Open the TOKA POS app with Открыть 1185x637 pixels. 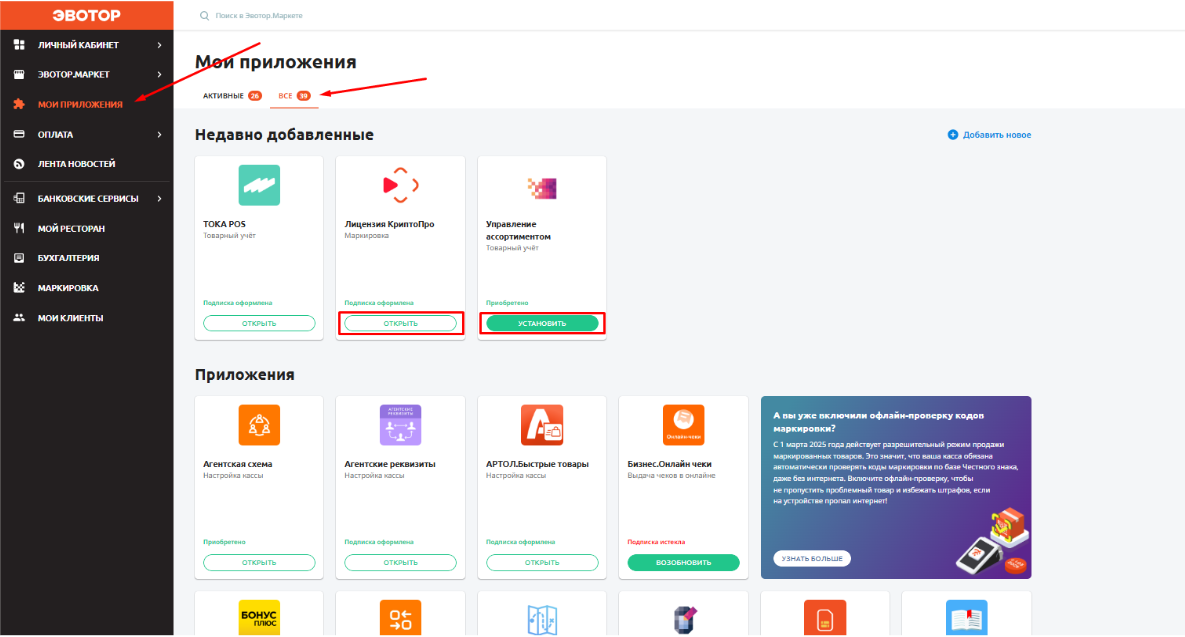259,323
